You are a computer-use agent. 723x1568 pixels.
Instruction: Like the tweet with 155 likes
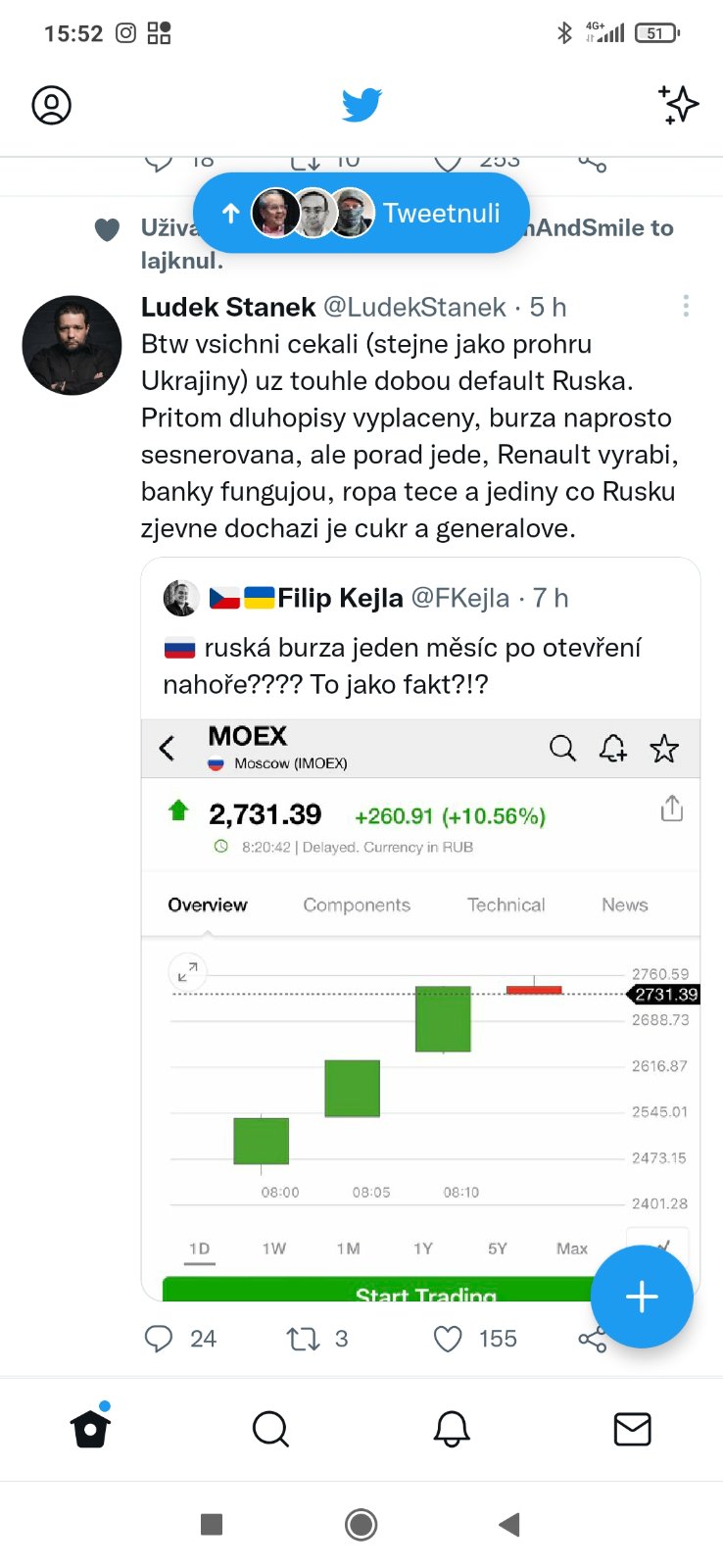point(448,1339)
